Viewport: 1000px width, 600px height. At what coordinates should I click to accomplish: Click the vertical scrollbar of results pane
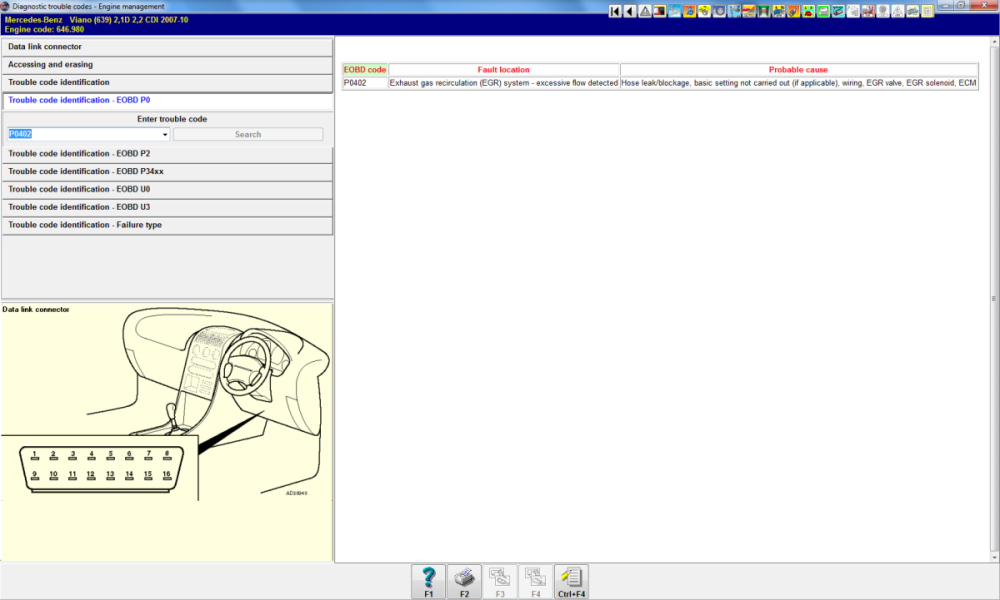pos(994,299)
